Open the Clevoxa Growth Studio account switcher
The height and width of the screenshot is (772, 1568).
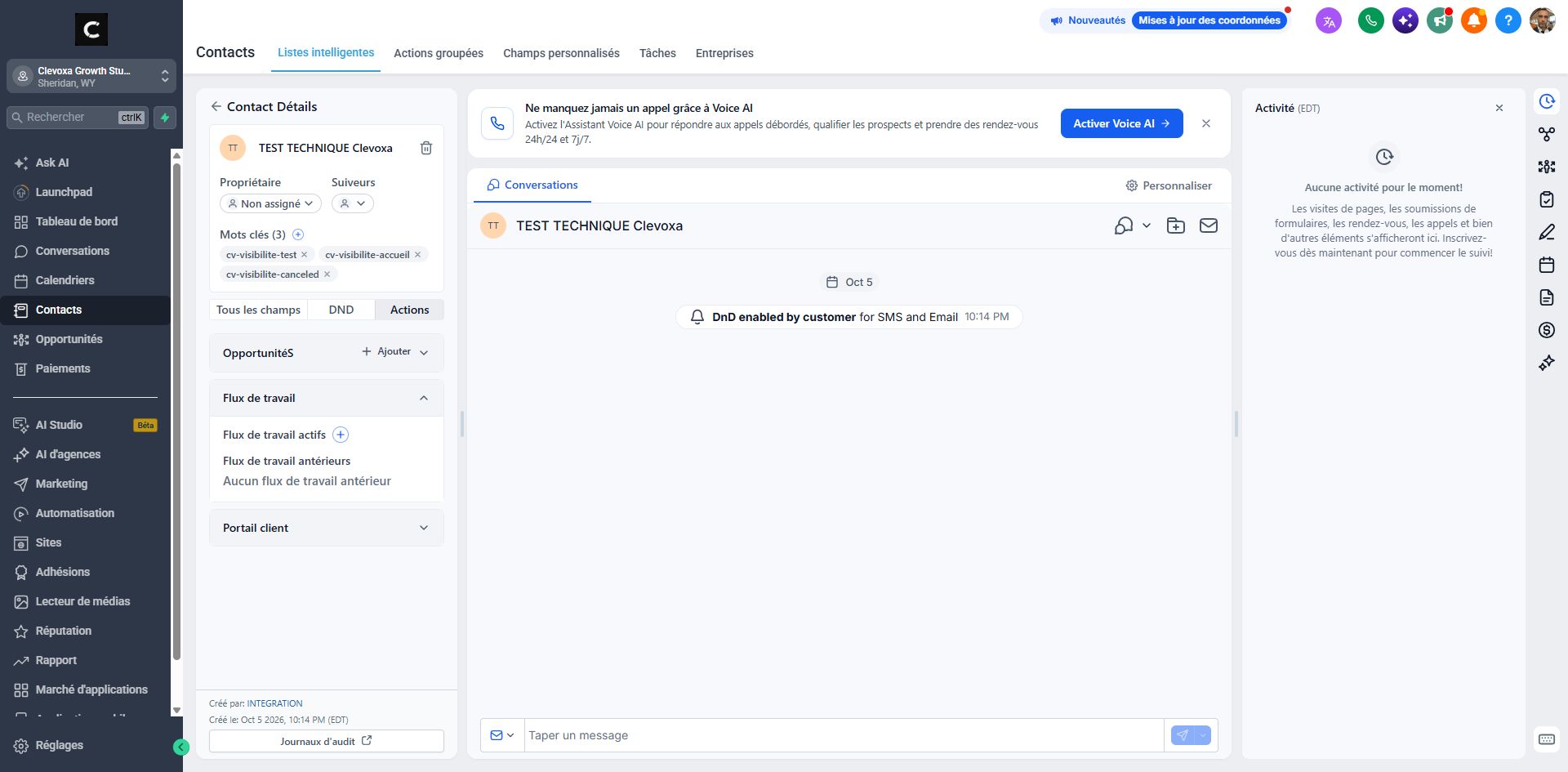[x=91, y=76]
